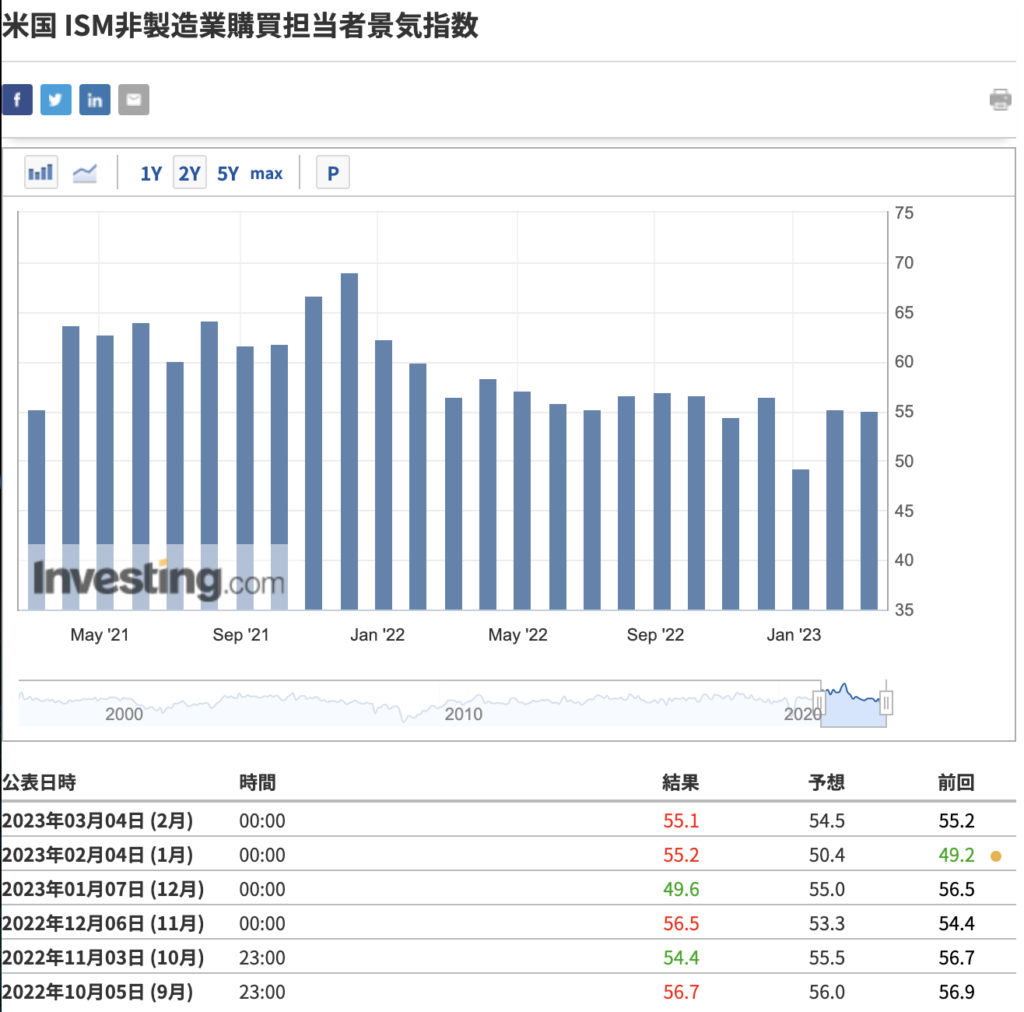The image size is (1024, 1012).
Task: Select the 2022年12月06日 (11月) row date
Action: point(103,924)
